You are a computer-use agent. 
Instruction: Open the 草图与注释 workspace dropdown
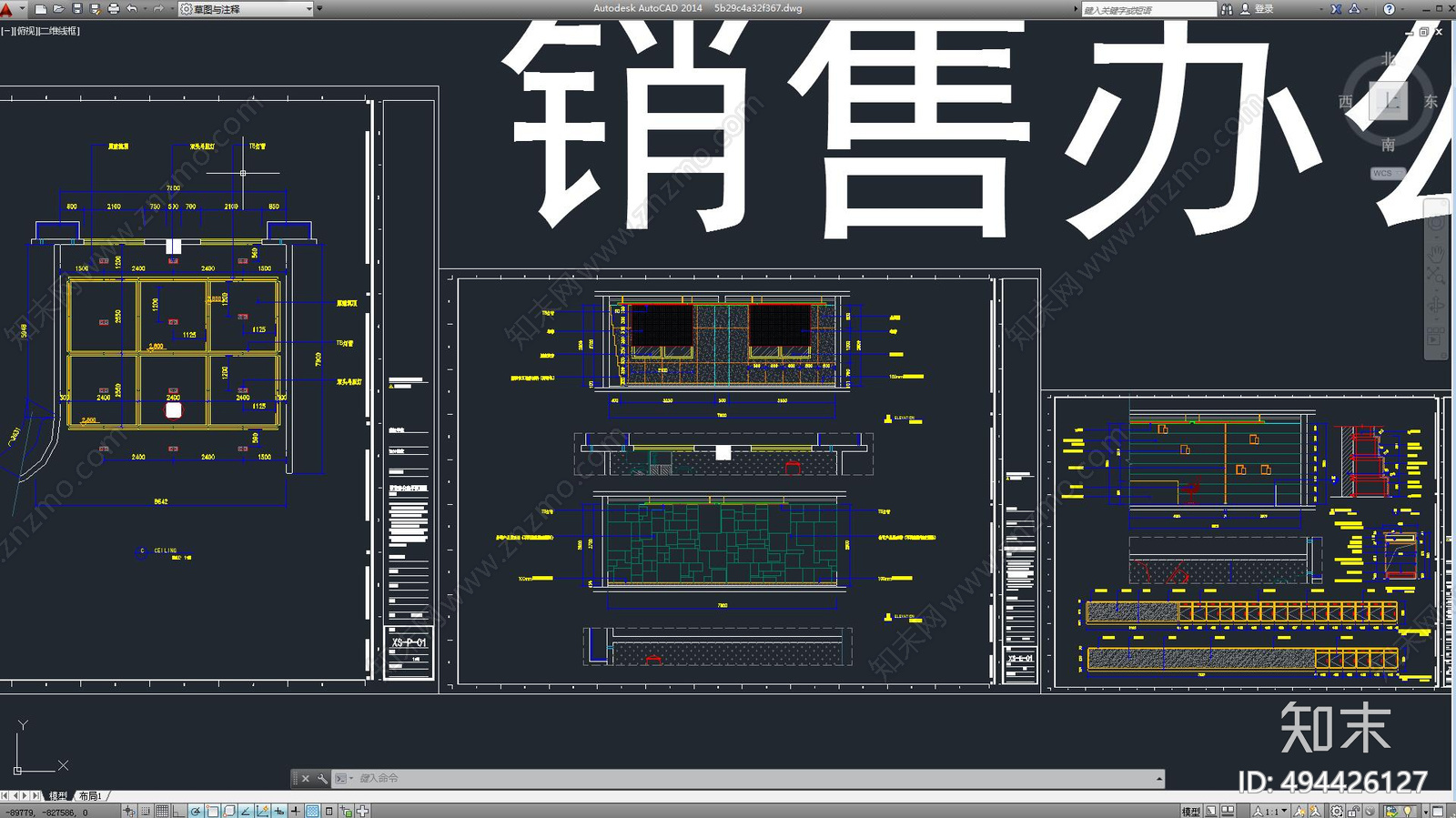coord(246,9)
